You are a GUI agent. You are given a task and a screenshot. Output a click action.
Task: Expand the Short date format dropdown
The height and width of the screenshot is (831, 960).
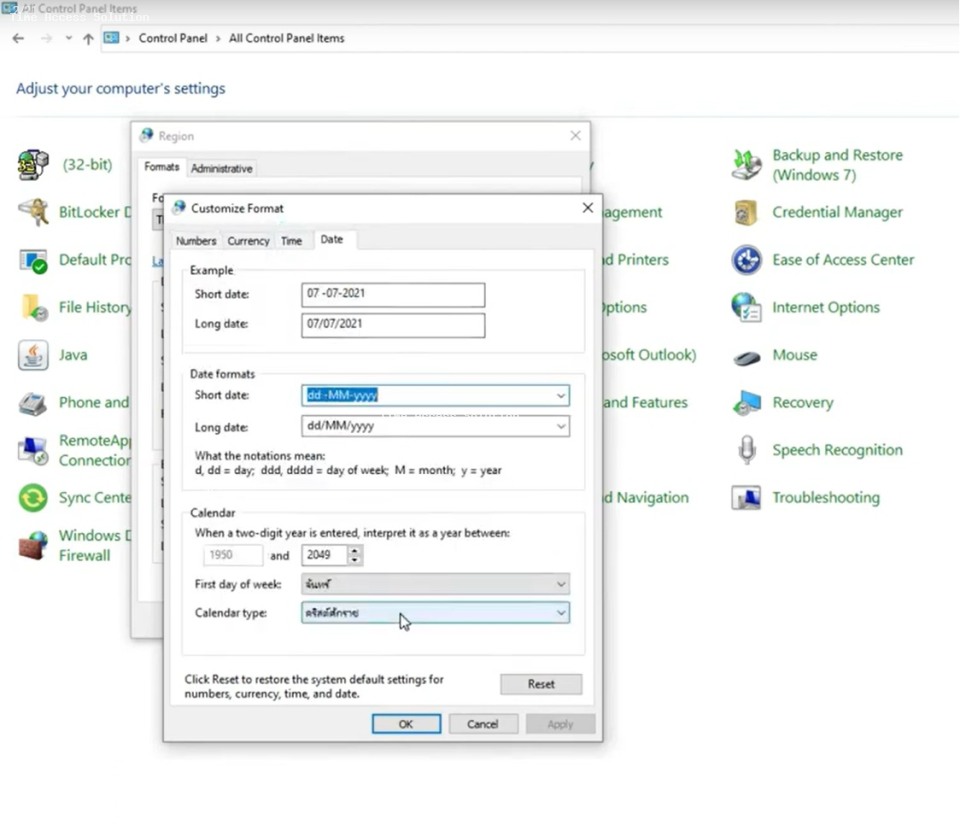(560, 396)
